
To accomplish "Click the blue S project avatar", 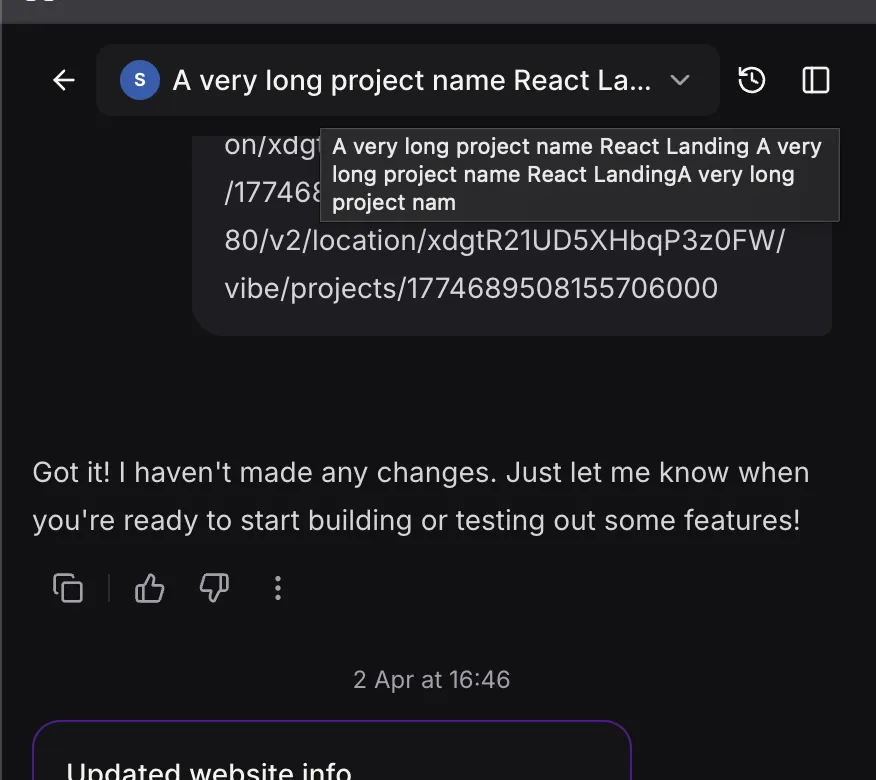I will pyautogui.click(x=139, y=81).
